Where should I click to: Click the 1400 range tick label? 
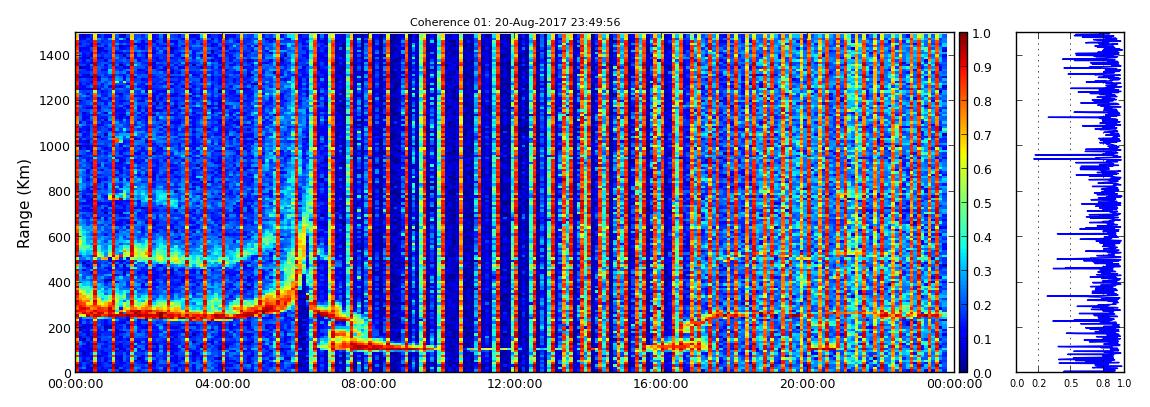click(x=54, y=55)
